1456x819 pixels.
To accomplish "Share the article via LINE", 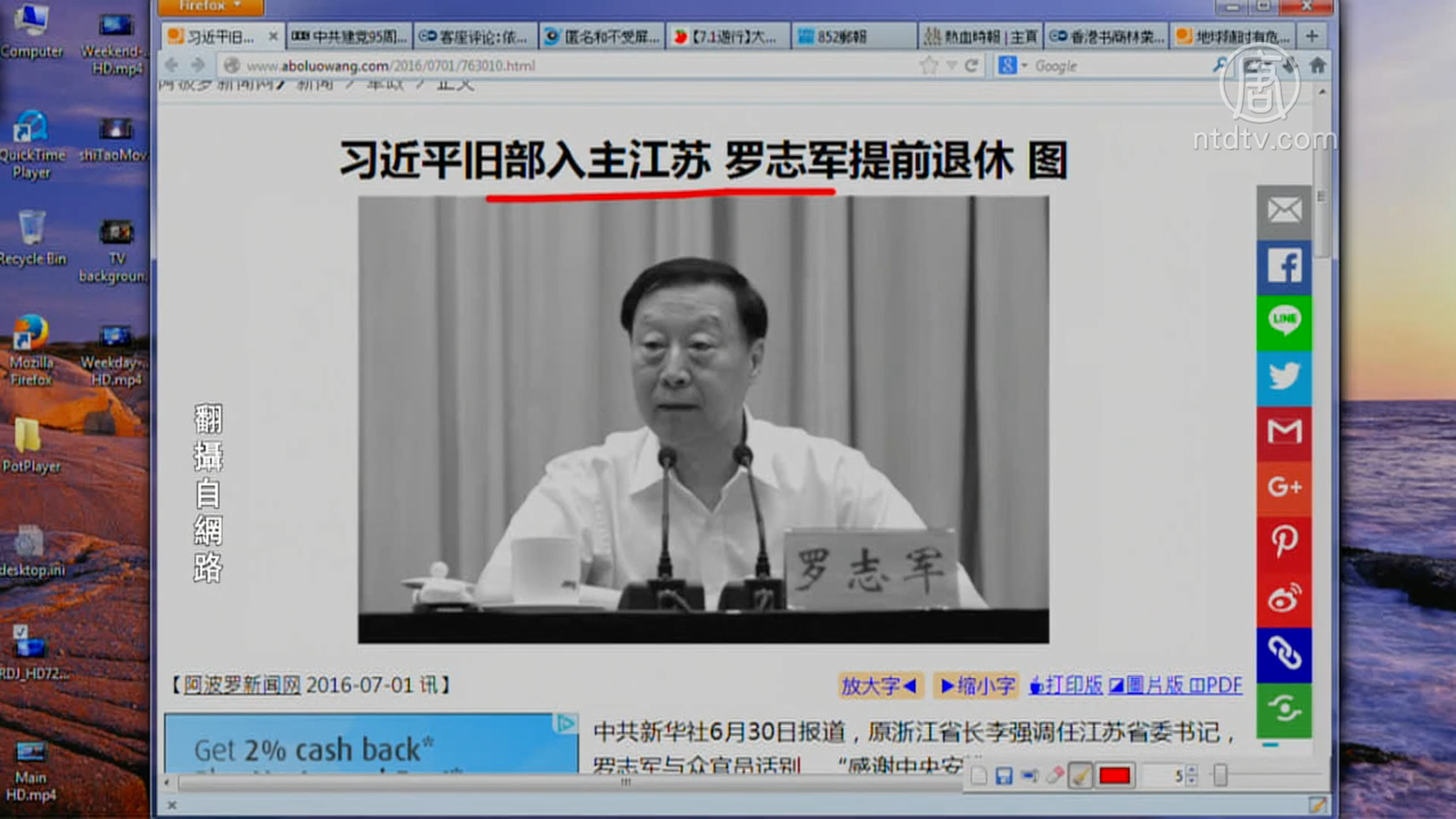I will [1284, 321].
